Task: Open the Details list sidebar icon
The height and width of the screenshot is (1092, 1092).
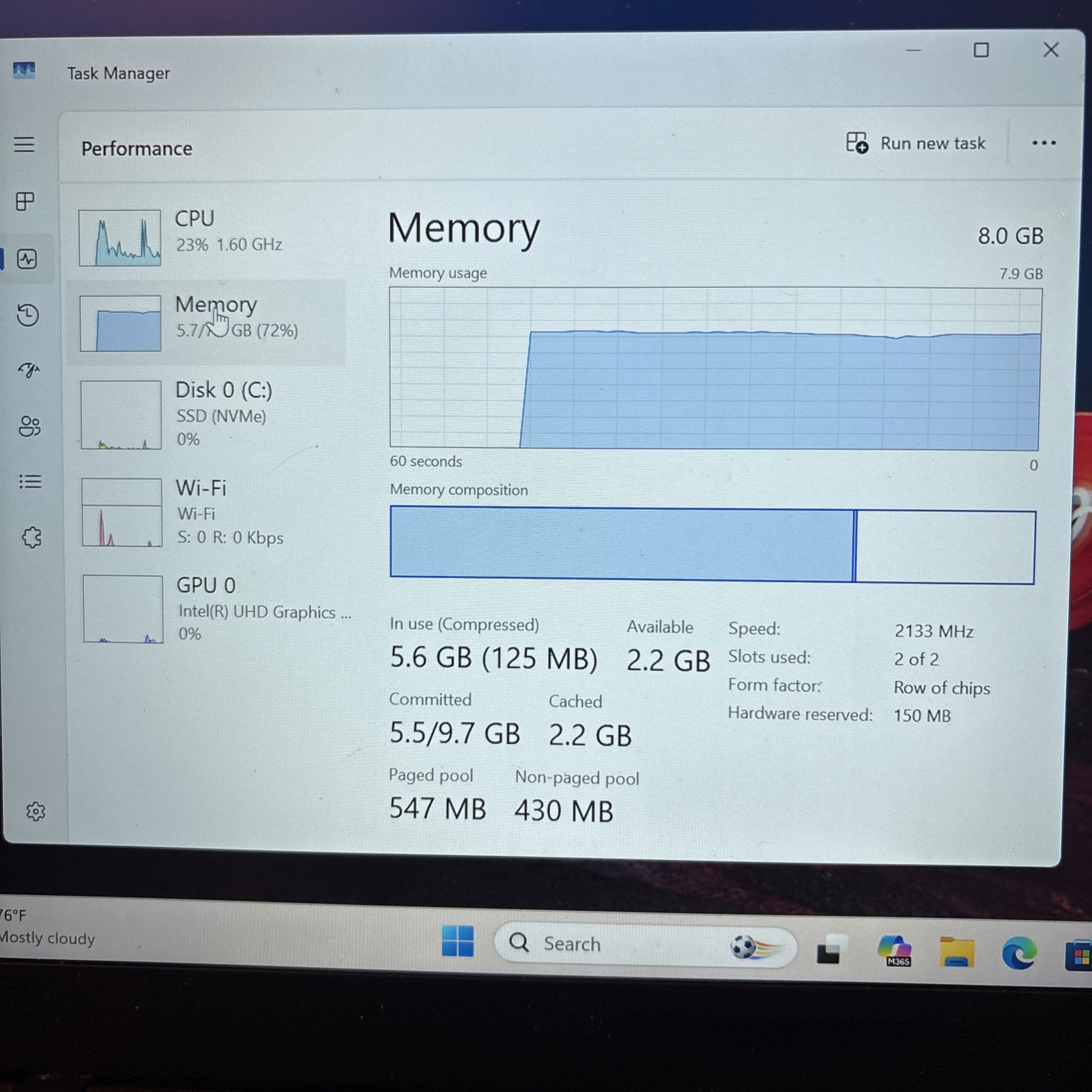Action: (30, 482)
